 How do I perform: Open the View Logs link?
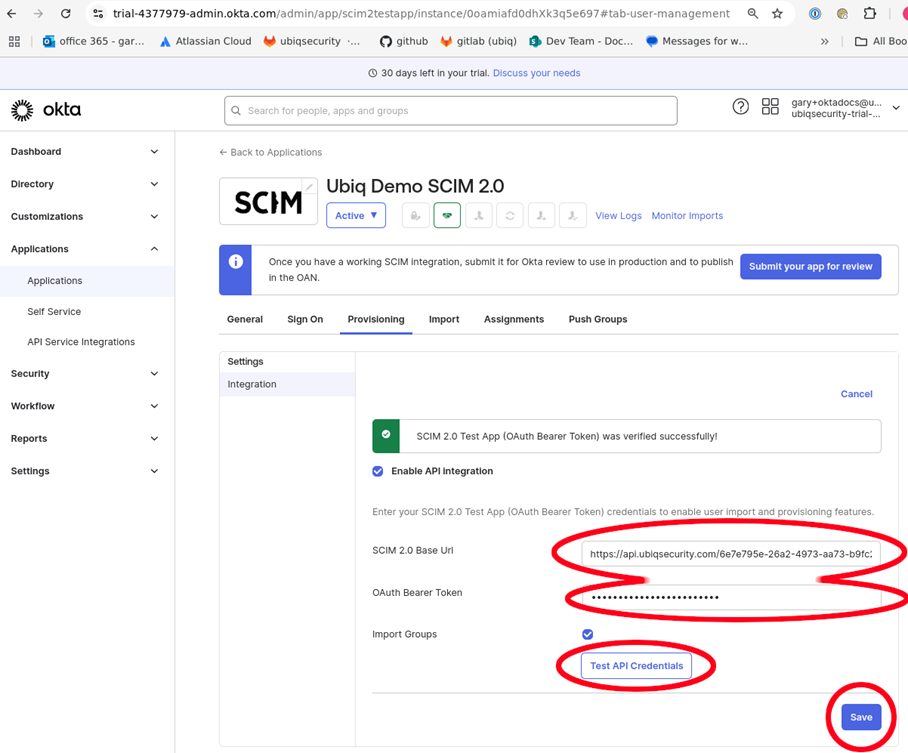tap(618, 215)
